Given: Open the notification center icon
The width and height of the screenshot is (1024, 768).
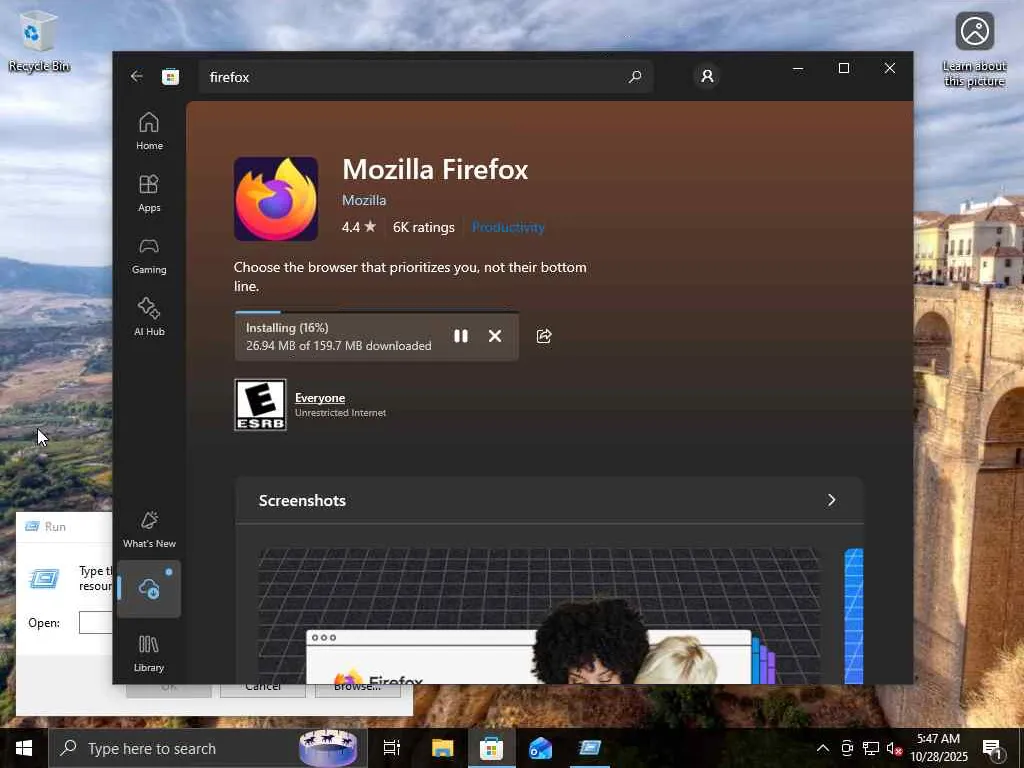Looking at the screenshot, I should point(993,748).
